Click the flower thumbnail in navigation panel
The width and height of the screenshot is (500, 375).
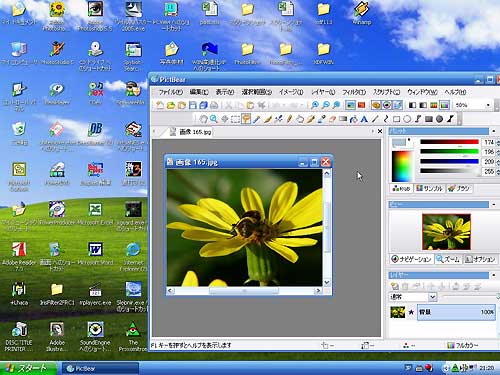[446, 232]
